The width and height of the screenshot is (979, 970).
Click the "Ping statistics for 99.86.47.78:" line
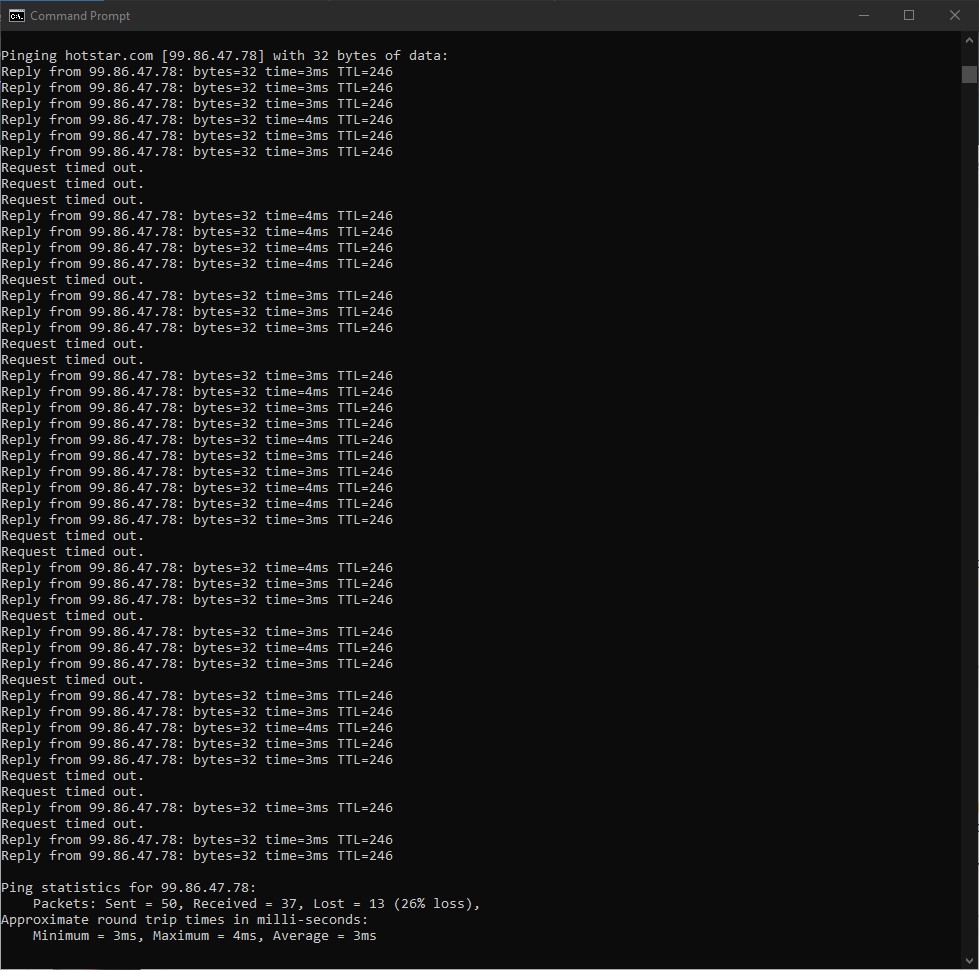tap(128, 888)
